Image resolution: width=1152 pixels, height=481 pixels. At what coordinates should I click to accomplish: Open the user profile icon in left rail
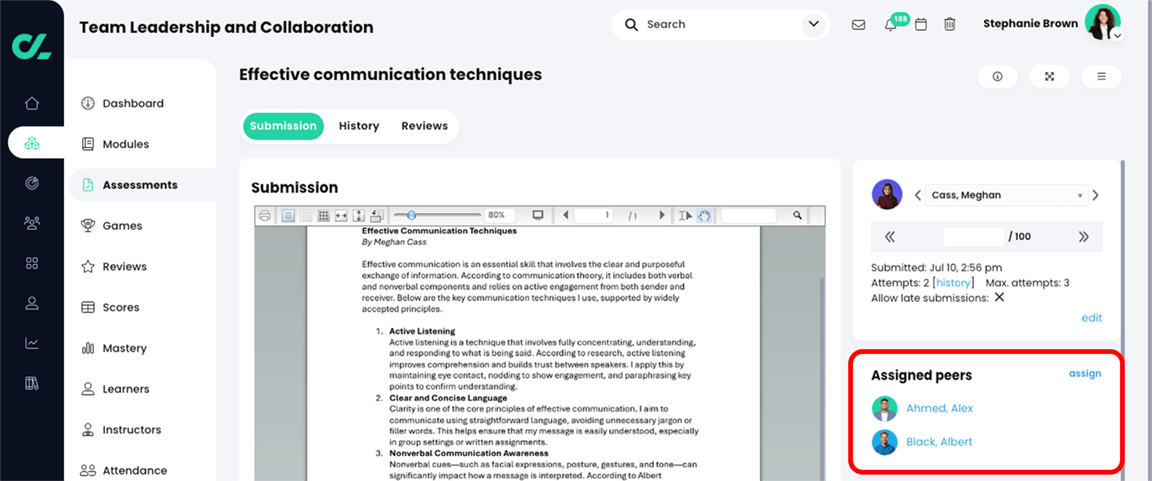click(x=32, y=303)
